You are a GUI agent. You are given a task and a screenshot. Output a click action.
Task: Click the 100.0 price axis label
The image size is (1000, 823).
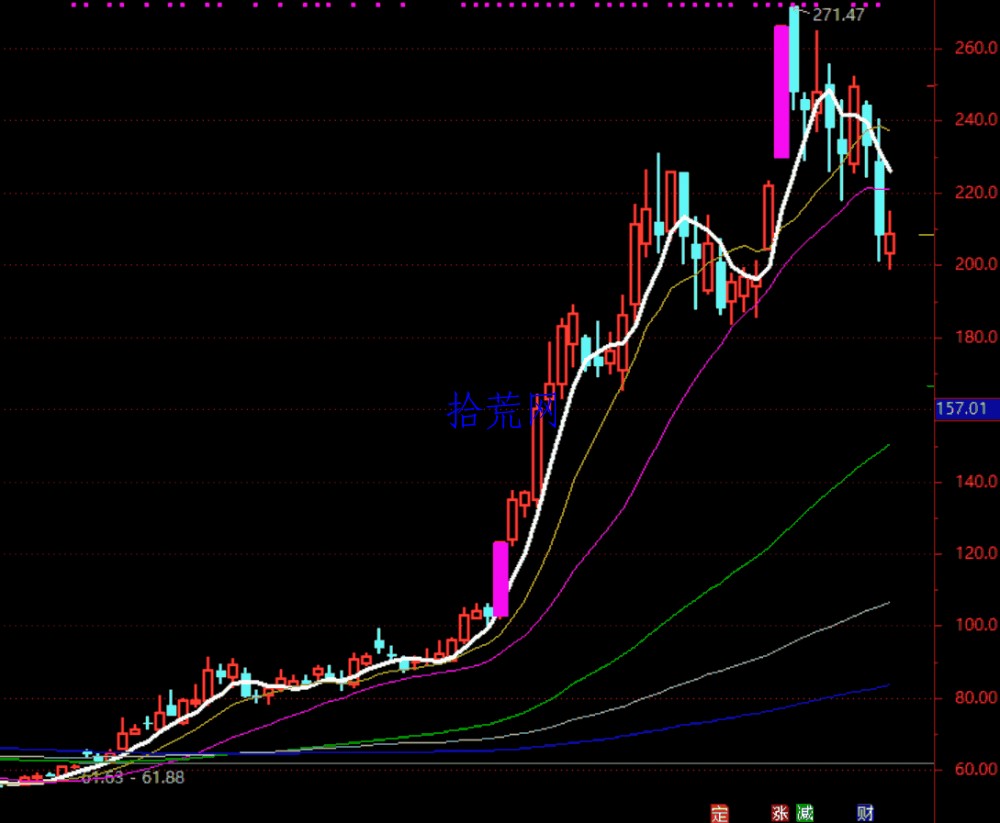coord(976,625)
